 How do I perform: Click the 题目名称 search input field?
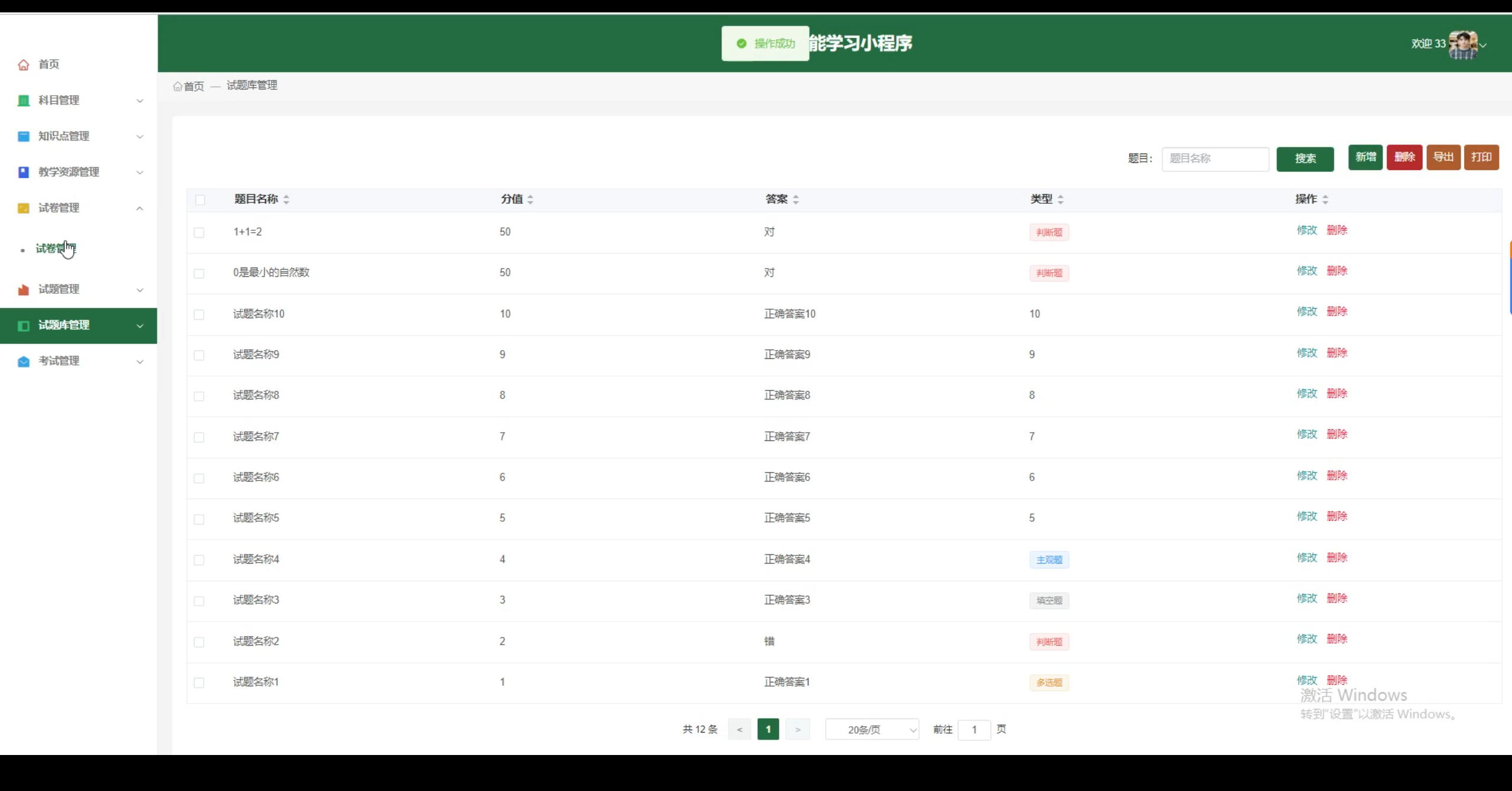[1215, 159]
